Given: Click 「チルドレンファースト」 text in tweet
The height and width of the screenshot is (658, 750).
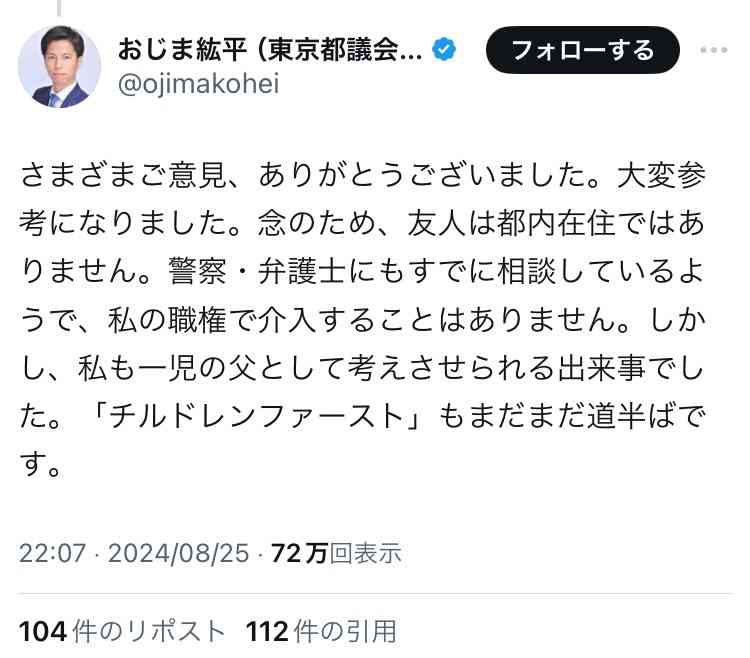Looking at the screenshot, I should pos(258,416).
